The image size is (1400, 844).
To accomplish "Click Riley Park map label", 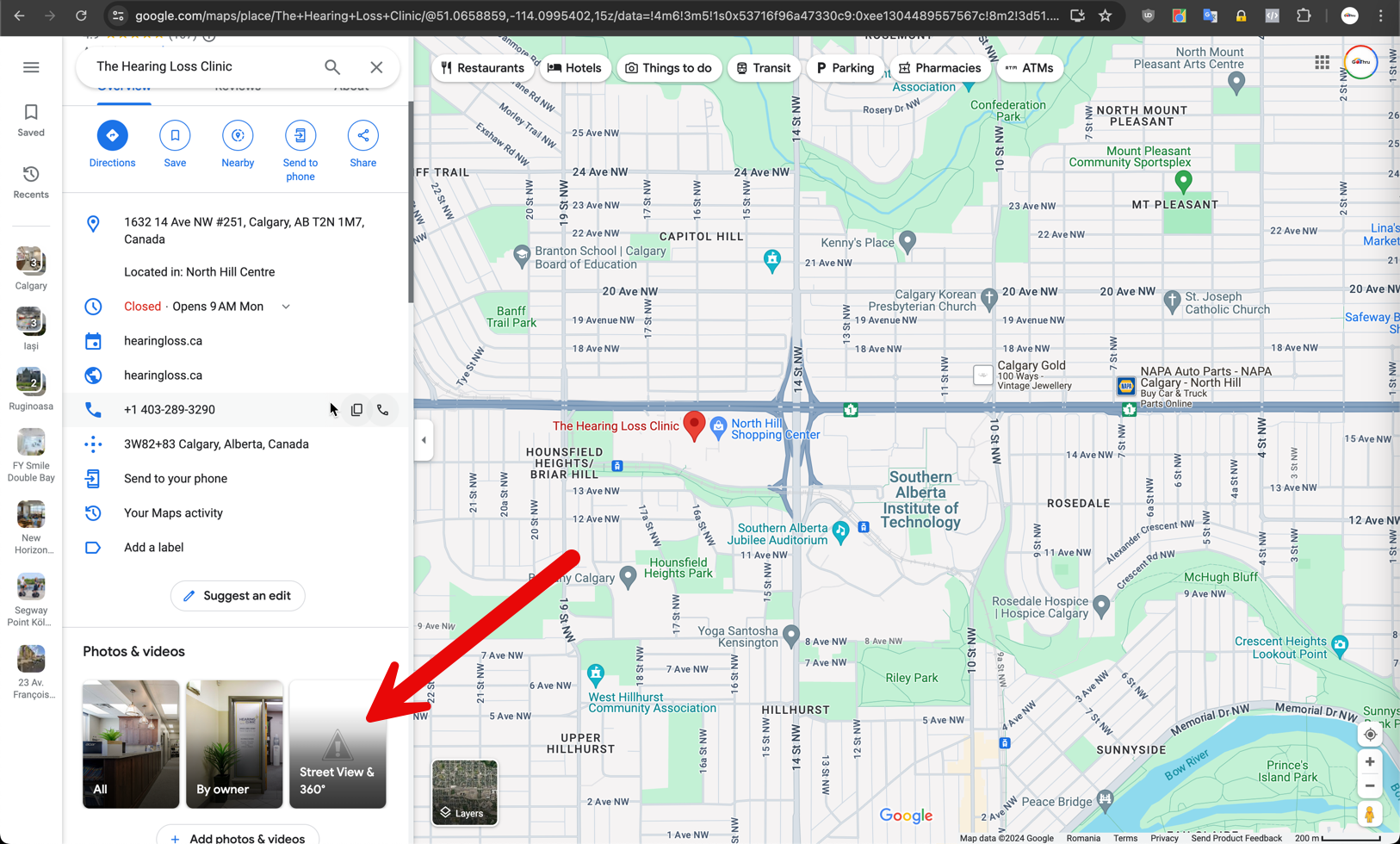I will pos(911,678).
